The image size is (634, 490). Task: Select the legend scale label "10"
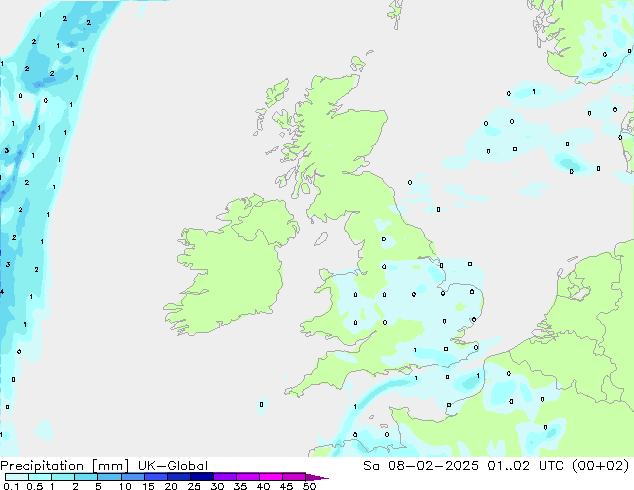pos(125,486)
